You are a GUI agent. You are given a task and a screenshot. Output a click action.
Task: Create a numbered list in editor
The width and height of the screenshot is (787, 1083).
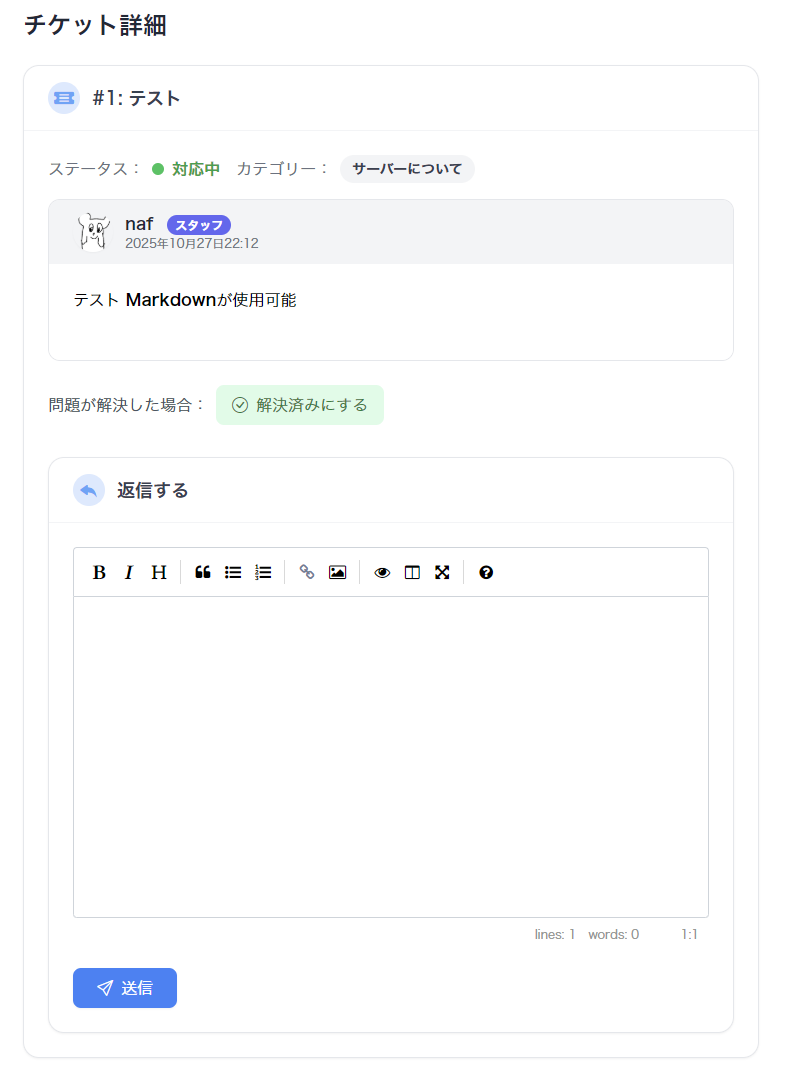click(263, 572)
